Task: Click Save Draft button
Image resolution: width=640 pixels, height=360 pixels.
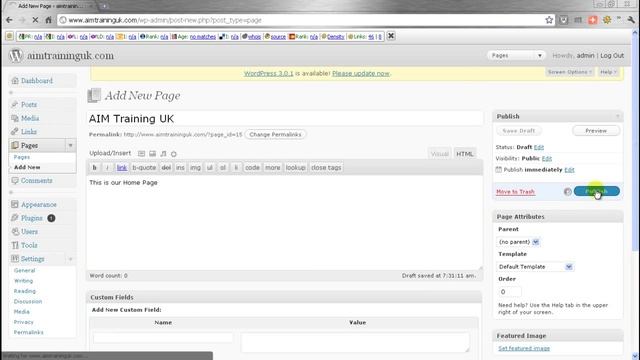Action: [518, 131]
